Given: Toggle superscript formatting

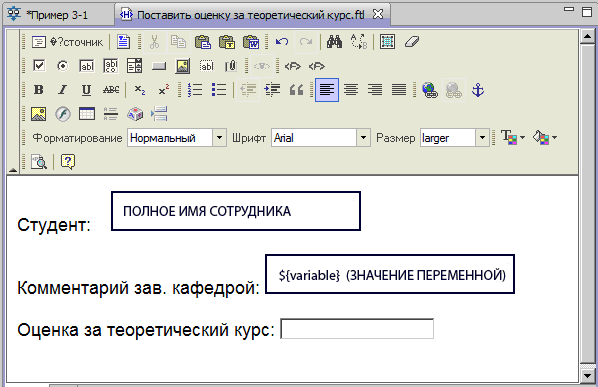Looking at the screenshot, I should [x=164, y=90].
